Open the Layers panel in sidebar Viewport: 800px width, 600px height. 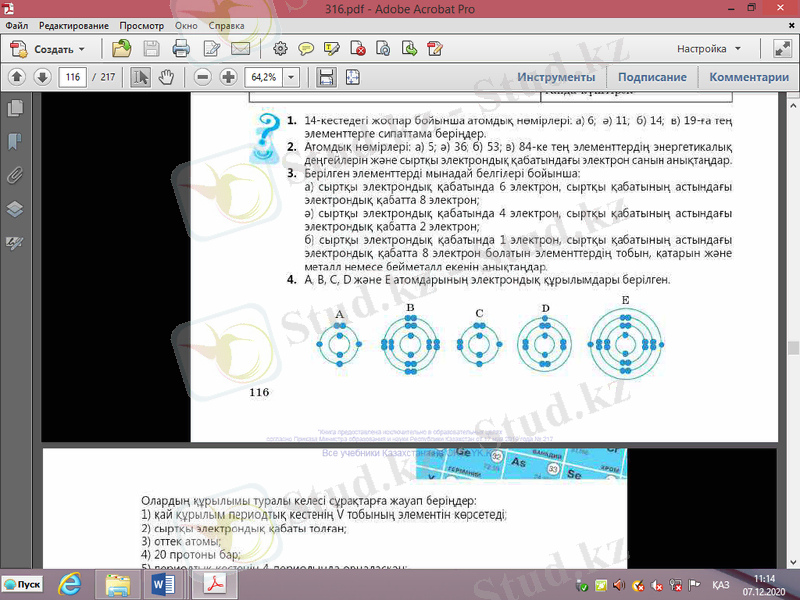point(15,209)
